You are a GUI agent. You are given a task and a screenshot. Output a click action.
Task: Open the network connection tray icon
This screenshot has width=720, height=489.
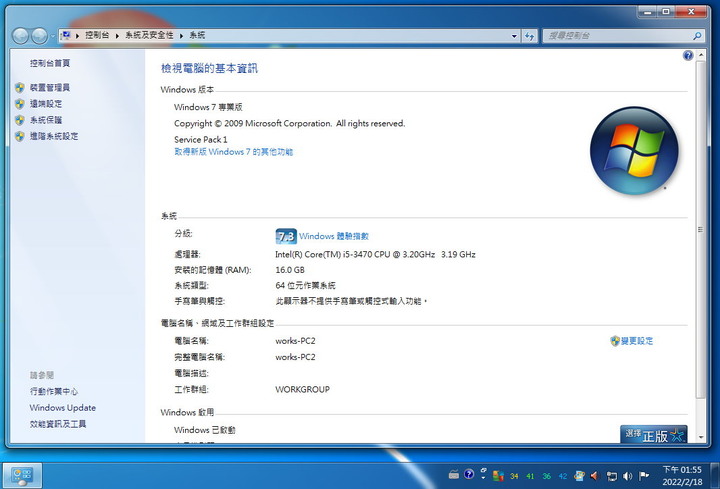[x=611, y=476]
